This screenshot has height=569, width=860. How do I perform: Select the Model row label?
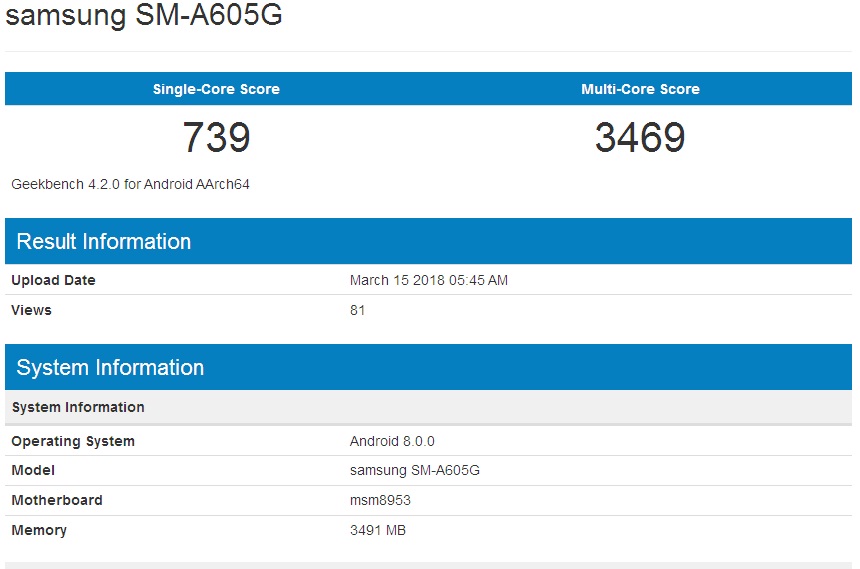click(33, 470)
